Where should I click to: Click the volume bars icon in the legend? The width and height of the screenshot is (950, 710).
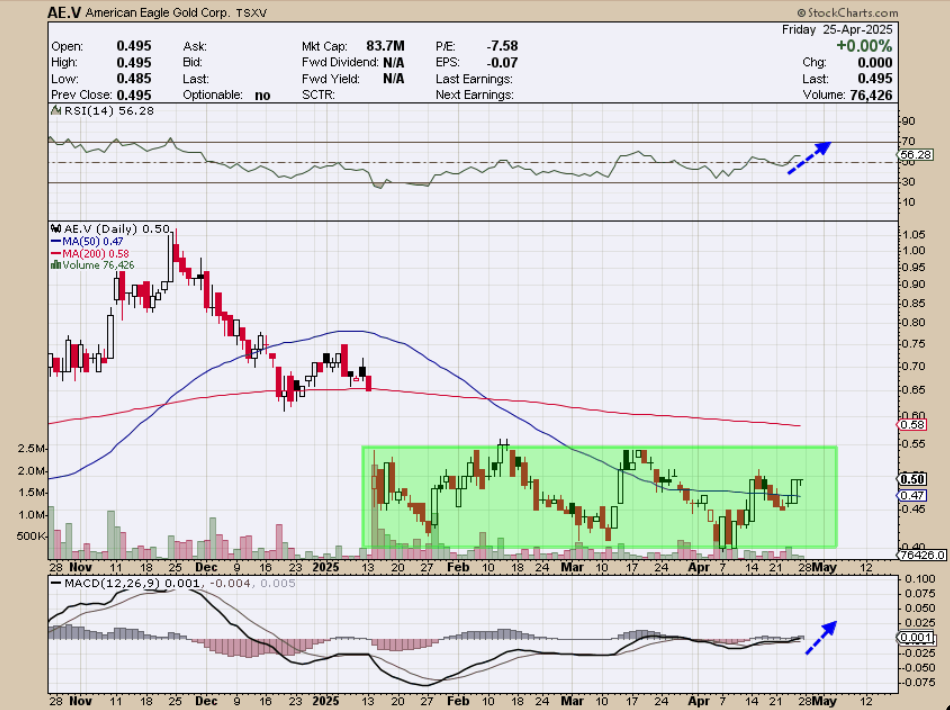(56, 265)
